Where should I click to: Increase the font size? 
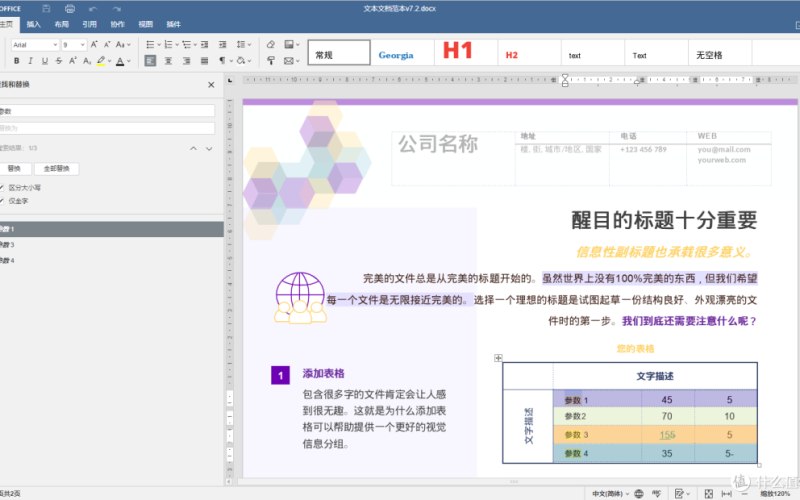tap(94, 45)
